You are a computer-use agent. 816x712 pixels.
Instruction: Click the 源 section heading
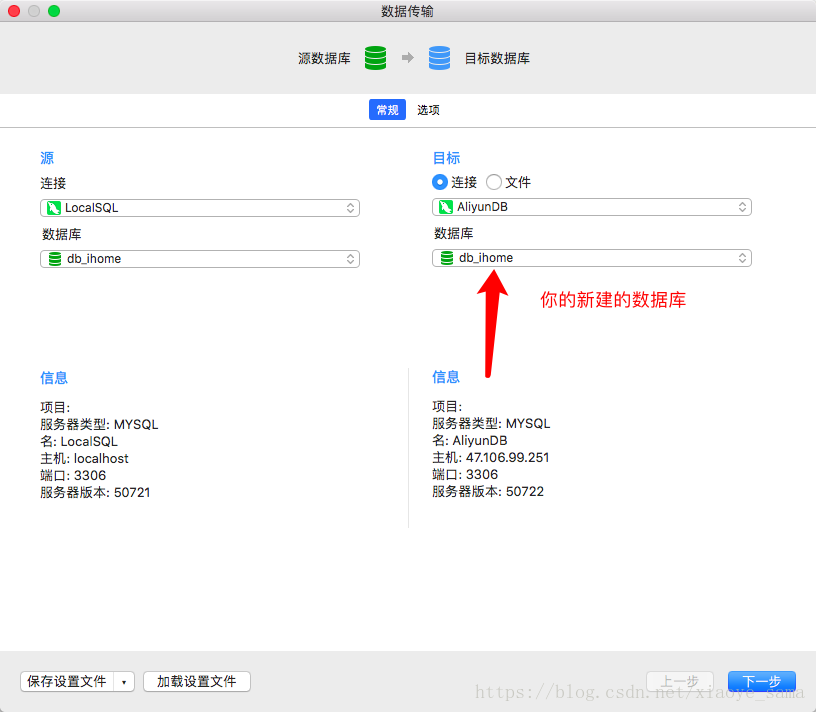pos(47,158)
